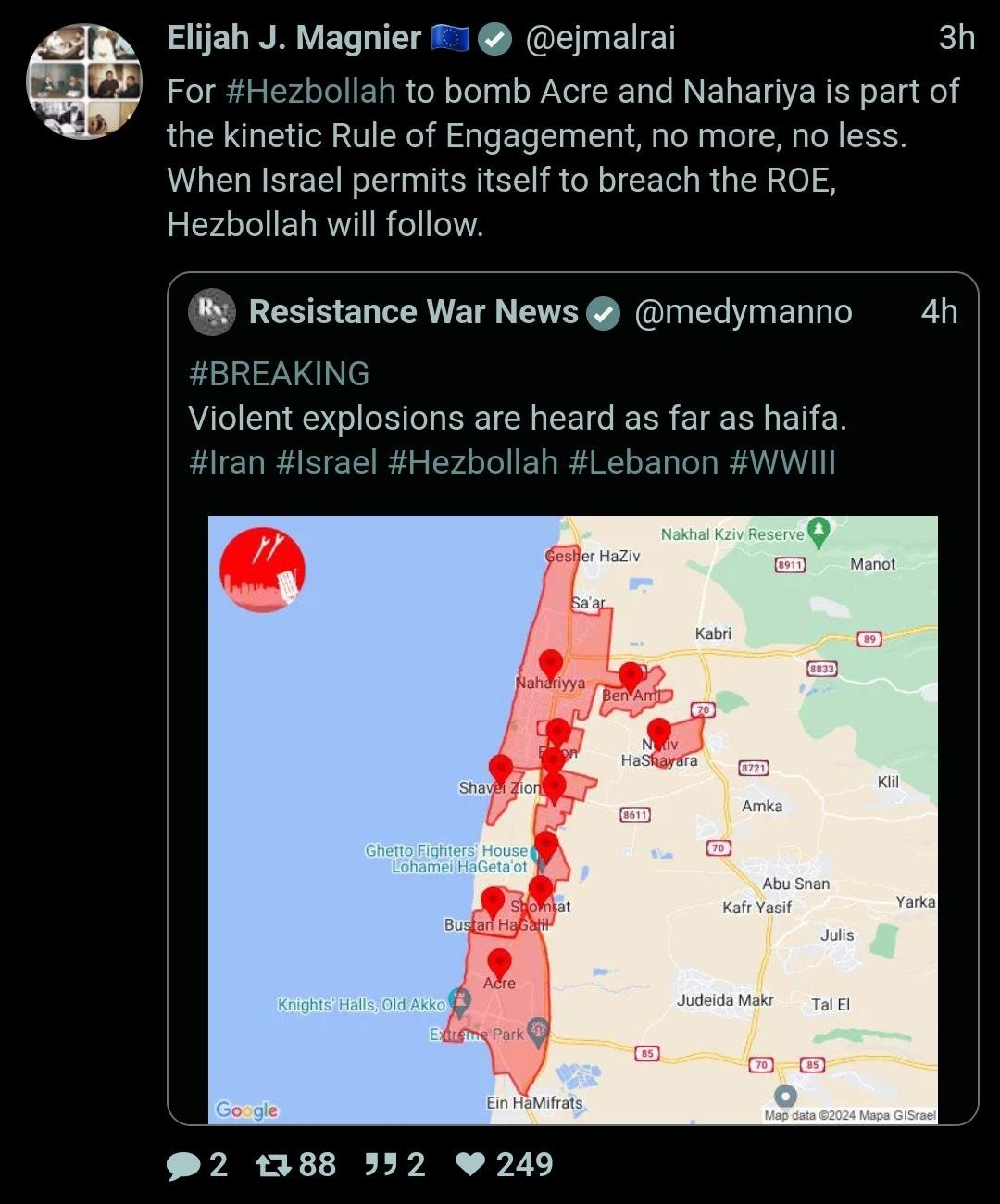Click the Nakhal Kziv Reserve green marker
The height and width of the screenshot is (1204, 1000).
[x=818, y=531]
